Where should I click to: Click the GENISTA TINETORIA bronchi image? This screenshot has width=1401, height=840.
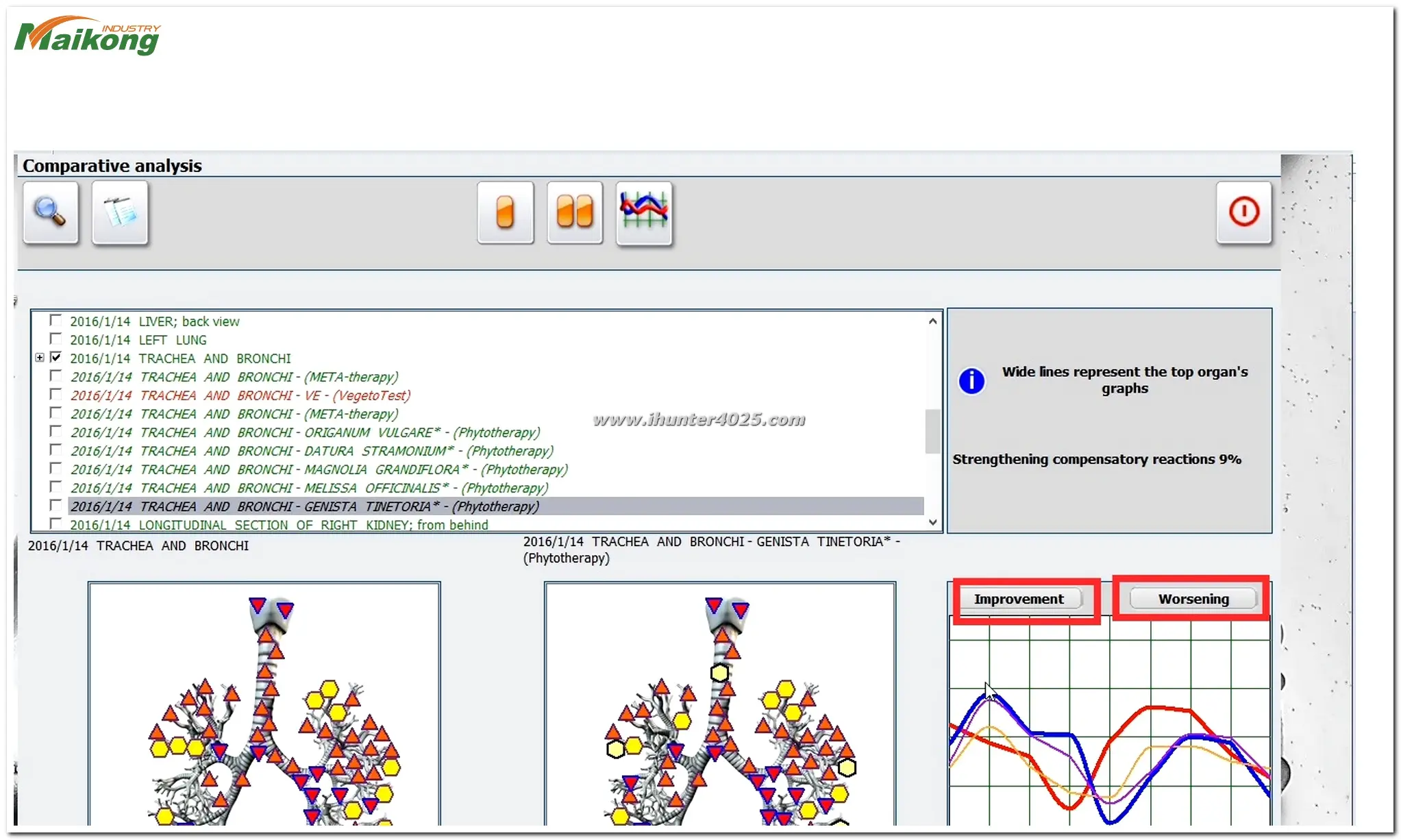pos(719,706)
